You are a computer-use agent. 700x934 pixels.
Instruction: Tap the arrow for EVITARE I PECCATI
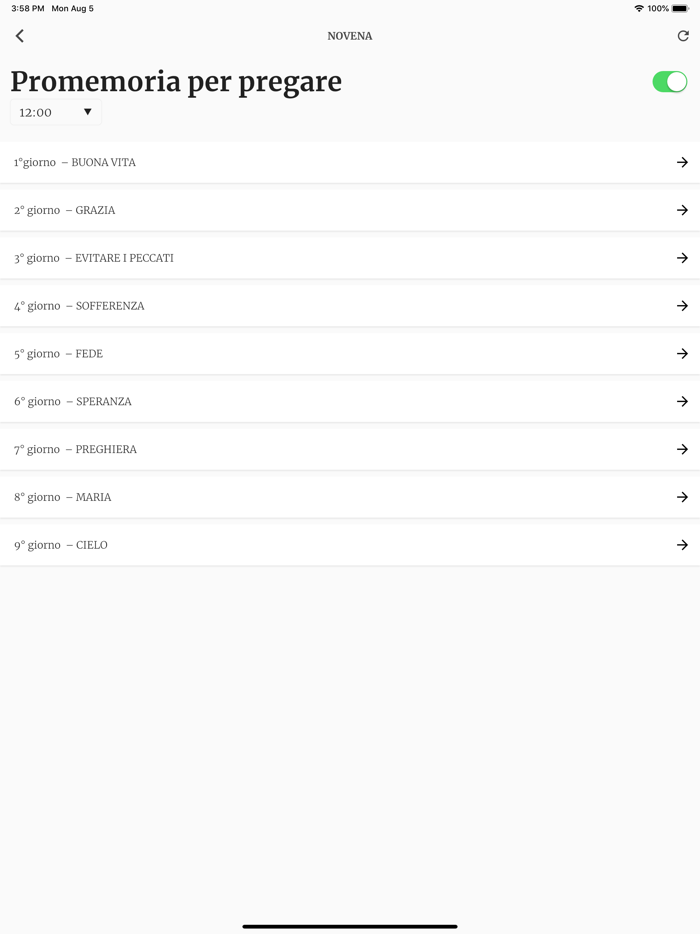[x=682, y=258]
